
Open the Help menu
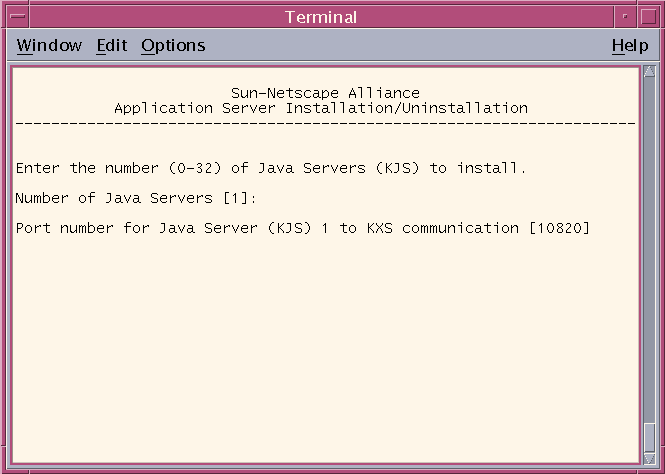[x=630, y=45]
